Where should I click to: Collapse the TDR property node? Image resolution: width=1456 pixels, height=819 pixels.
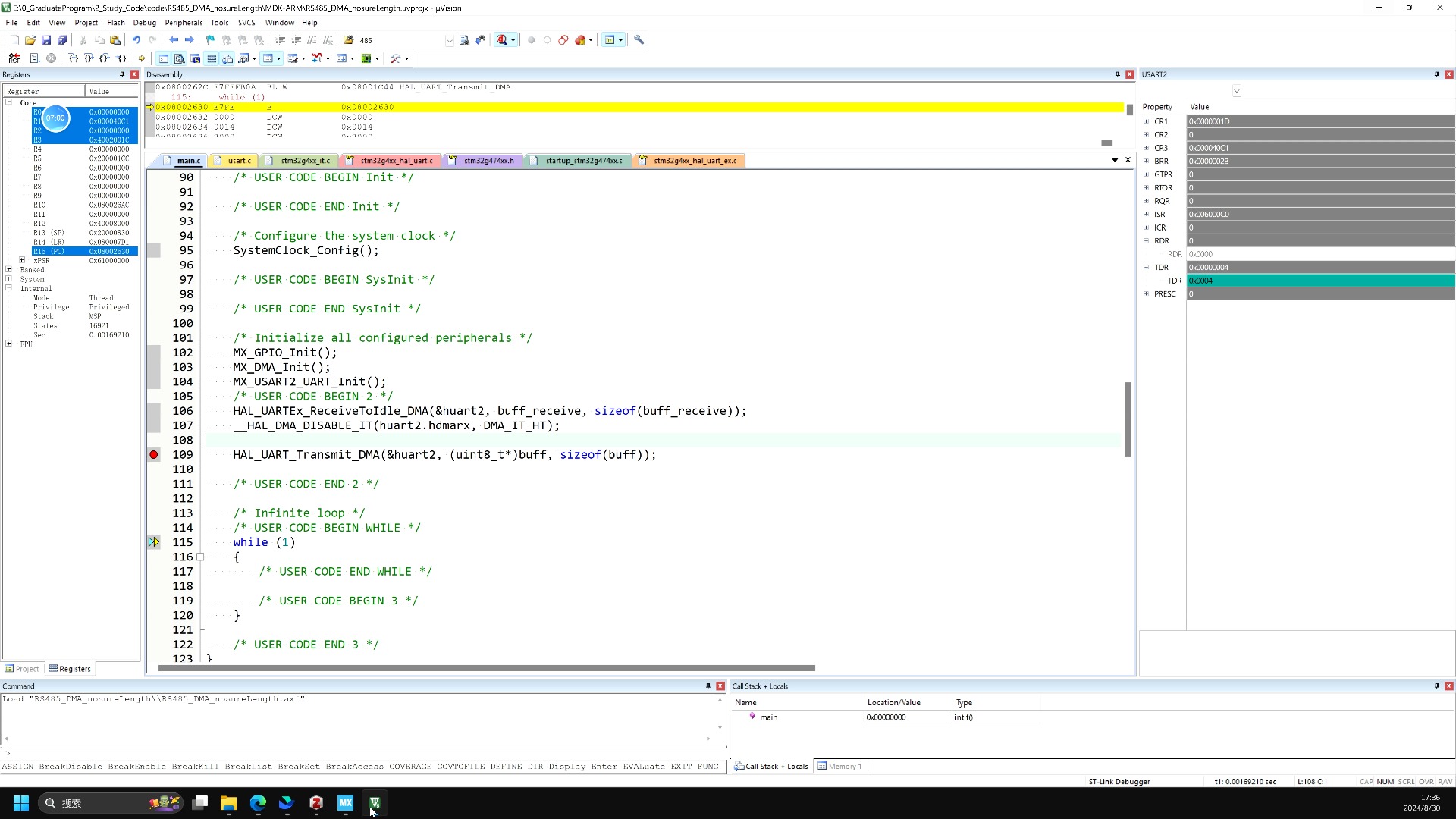[x=1147, y=267]
